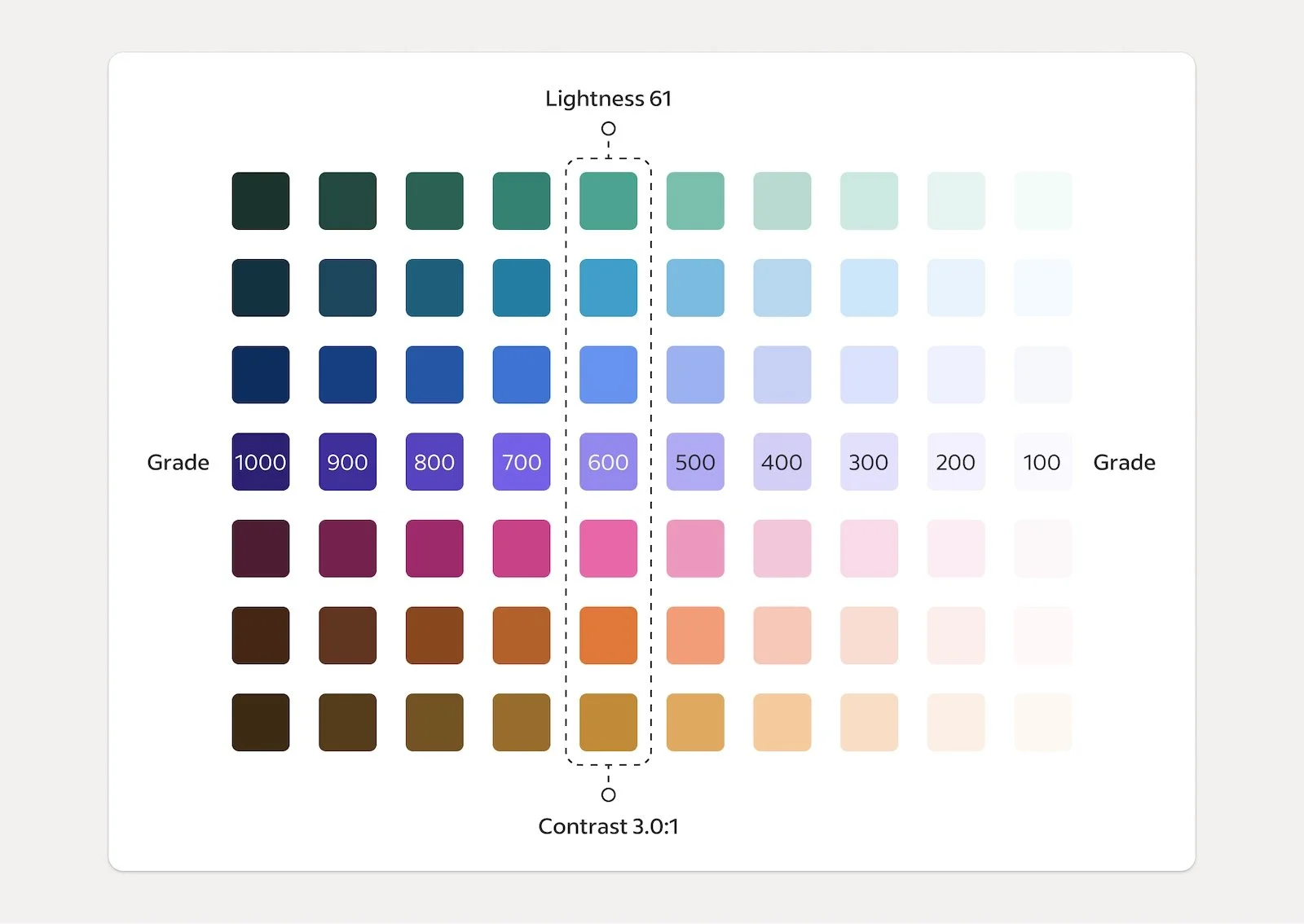This screenshot has width=1304, height=924.
Task: Pick the pale peach swatch in the 300 column bottom row
Action: click(x=870, y=723)
